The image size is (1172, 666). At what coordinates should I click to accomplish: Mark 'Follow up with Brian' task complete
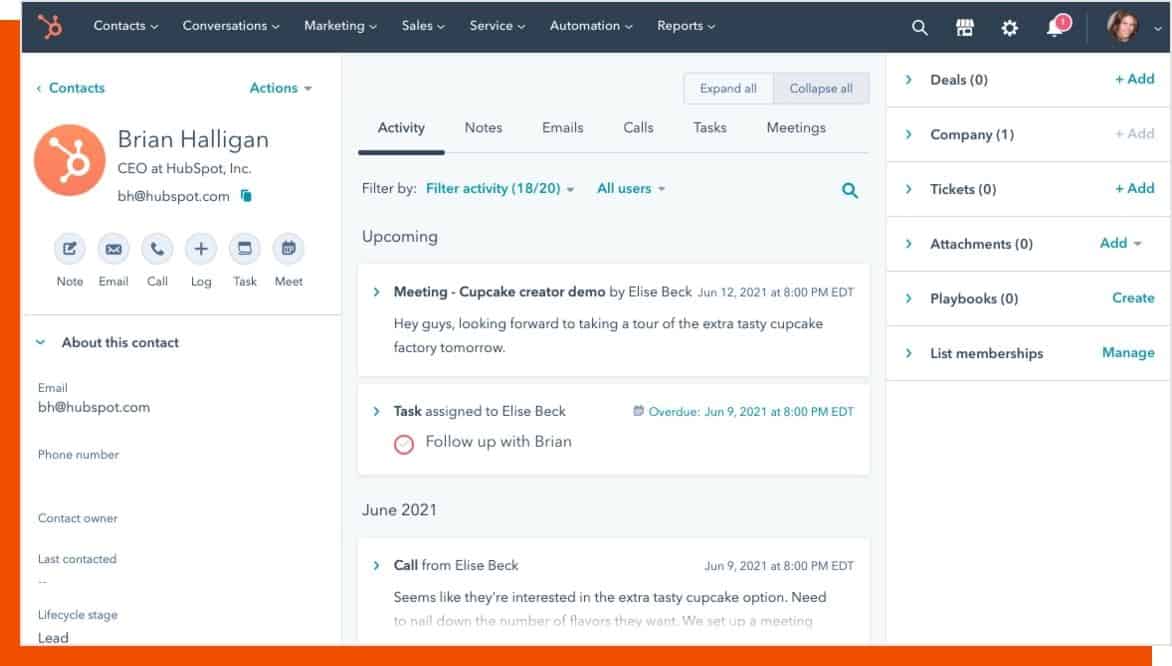tap(404, 444)
